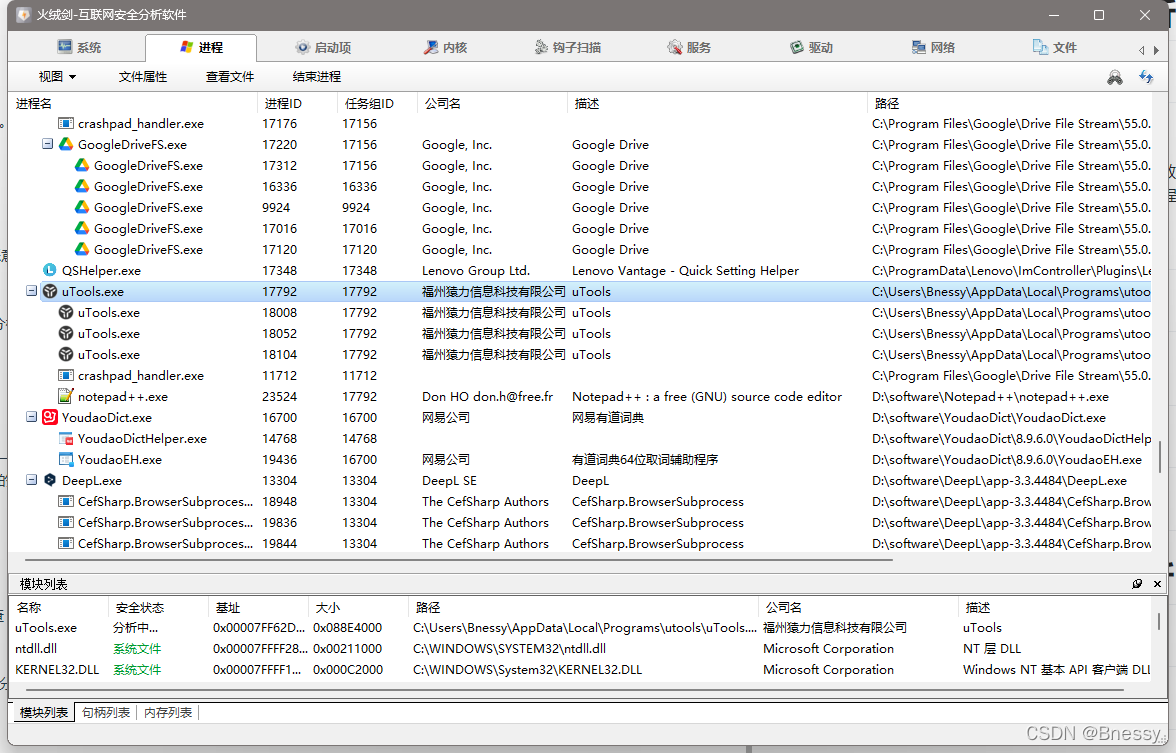Click the binoculars search icon in toolbar

[1115, 77]
